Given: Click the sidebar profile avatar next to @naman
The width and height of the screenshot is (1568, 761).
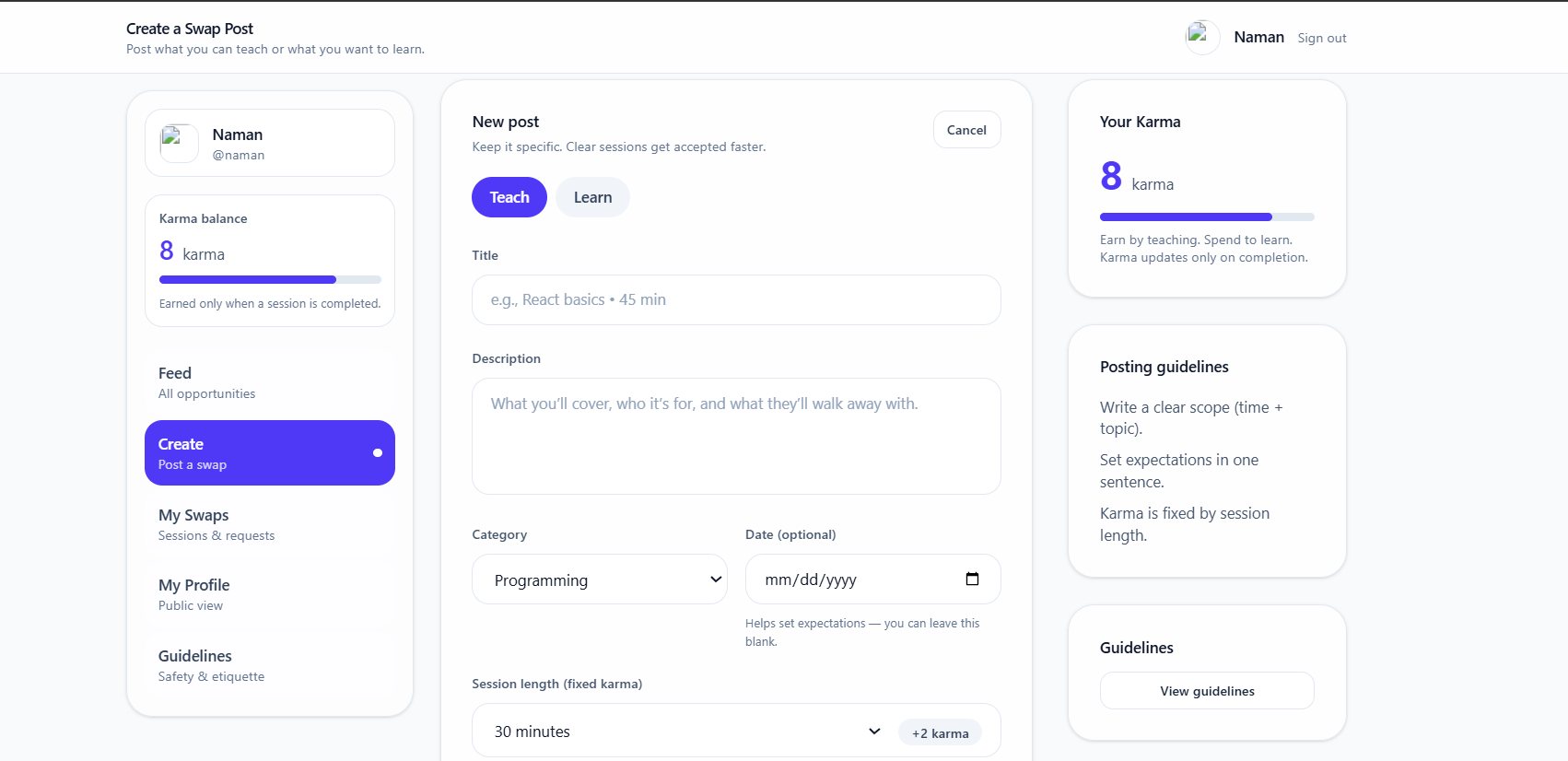Looking at the screenshot, I should (179, 144).
